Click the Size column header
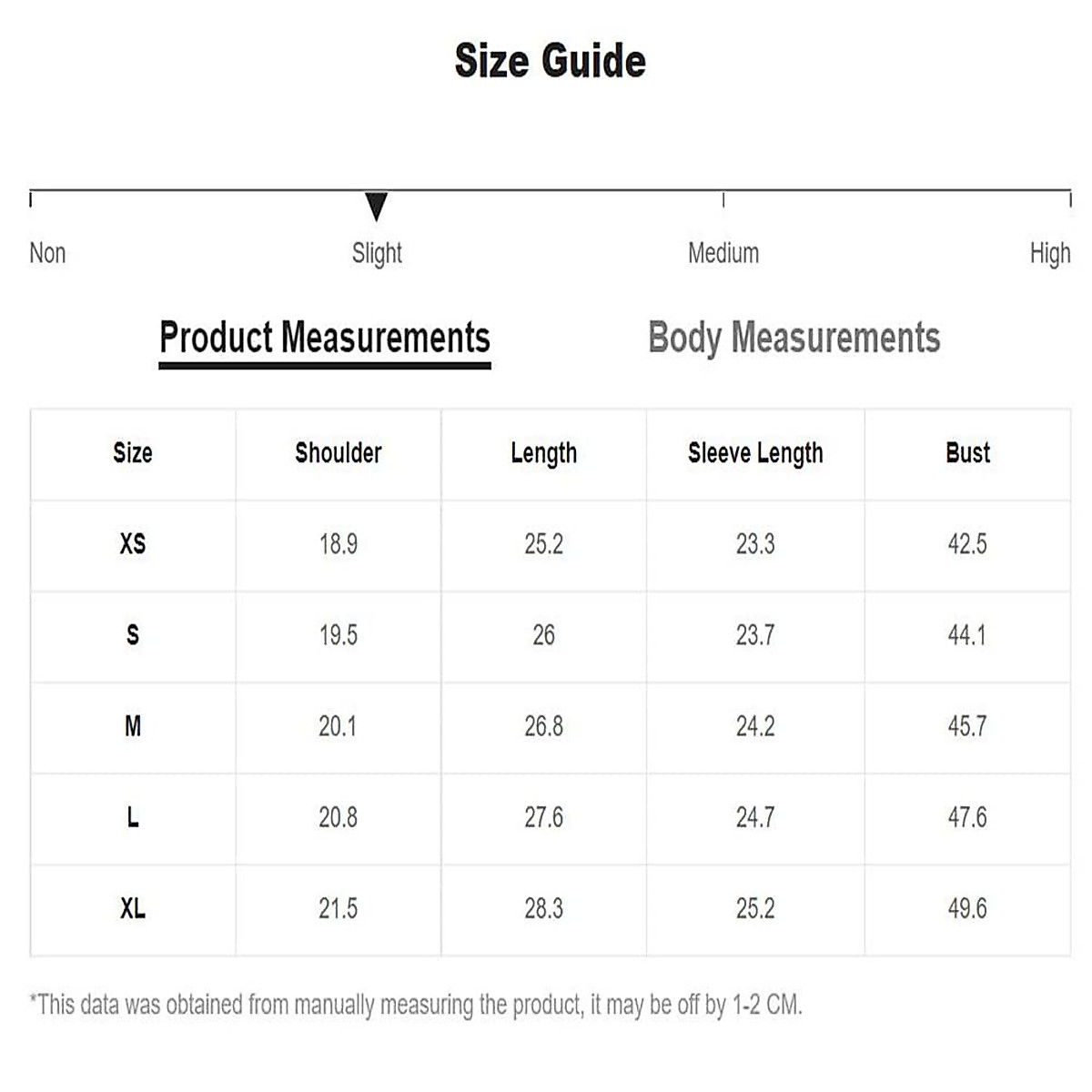The height and width of the screenshot is (1092, 1092). click(133, 453)
